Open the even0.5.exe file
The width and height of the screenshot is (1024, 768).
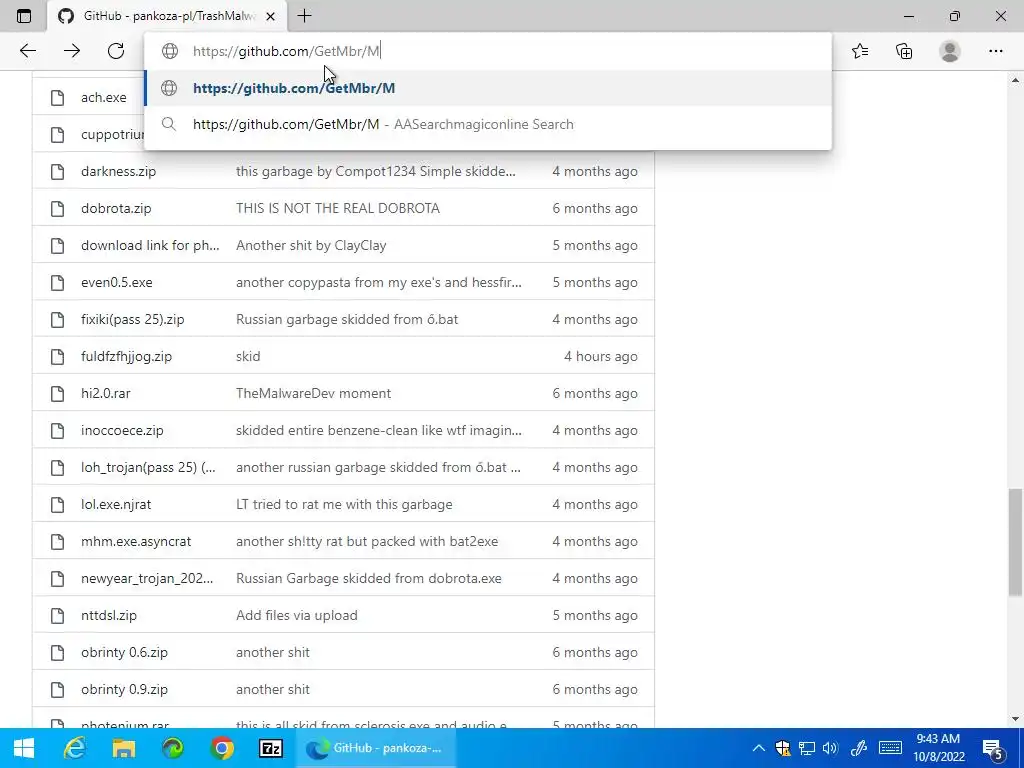coord(116,282)
